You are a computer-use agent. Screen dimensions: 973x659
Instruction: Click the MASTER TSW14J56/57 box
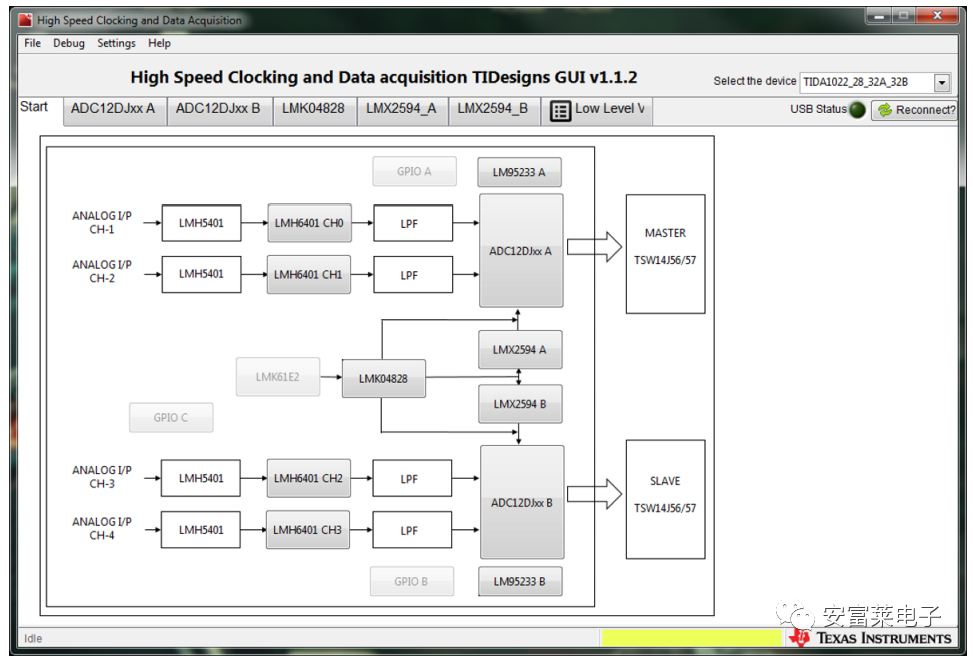pyautogui.click(x=665, y=254)
